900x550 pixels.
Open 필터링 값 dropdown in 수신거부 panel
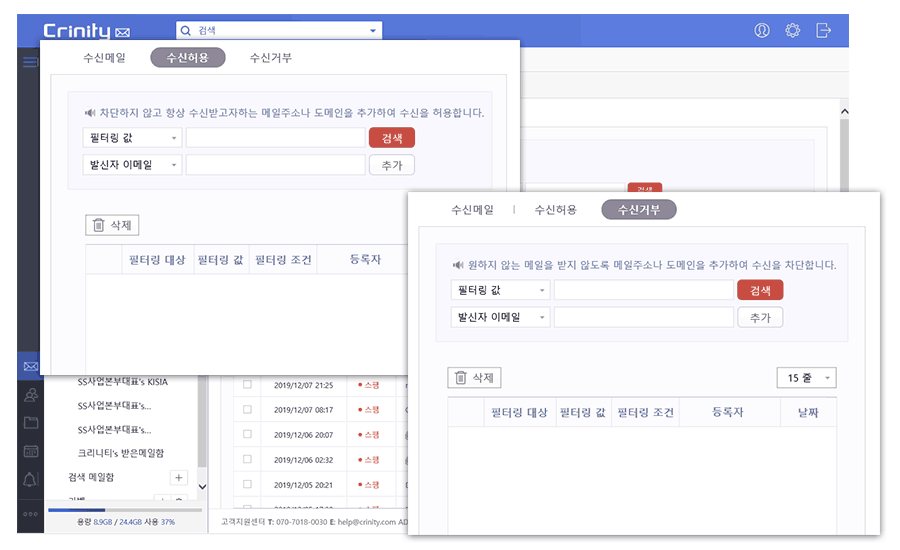500,291
